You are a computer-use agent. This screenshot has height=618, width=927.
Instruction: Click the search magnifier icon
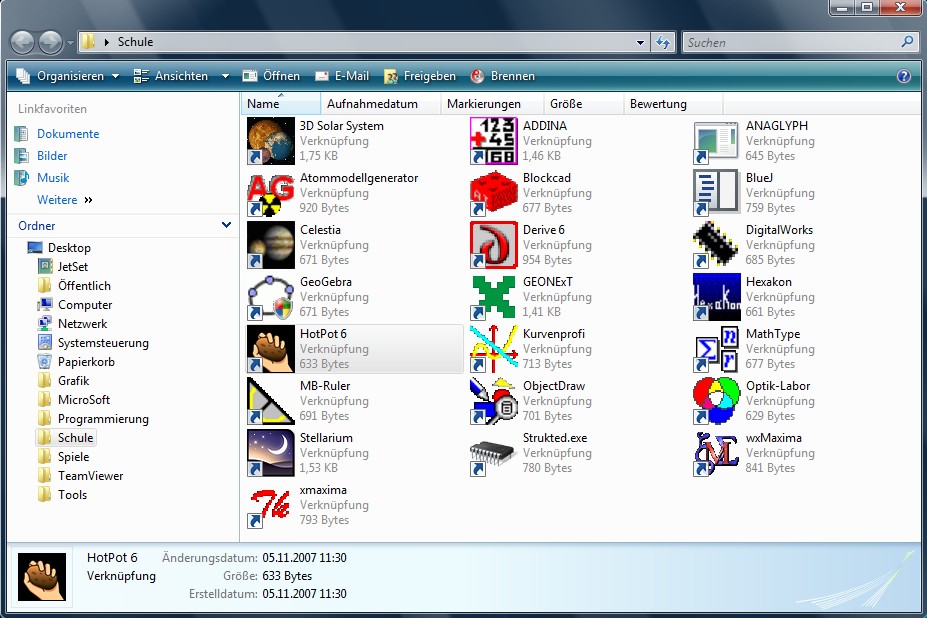point(907,42)
